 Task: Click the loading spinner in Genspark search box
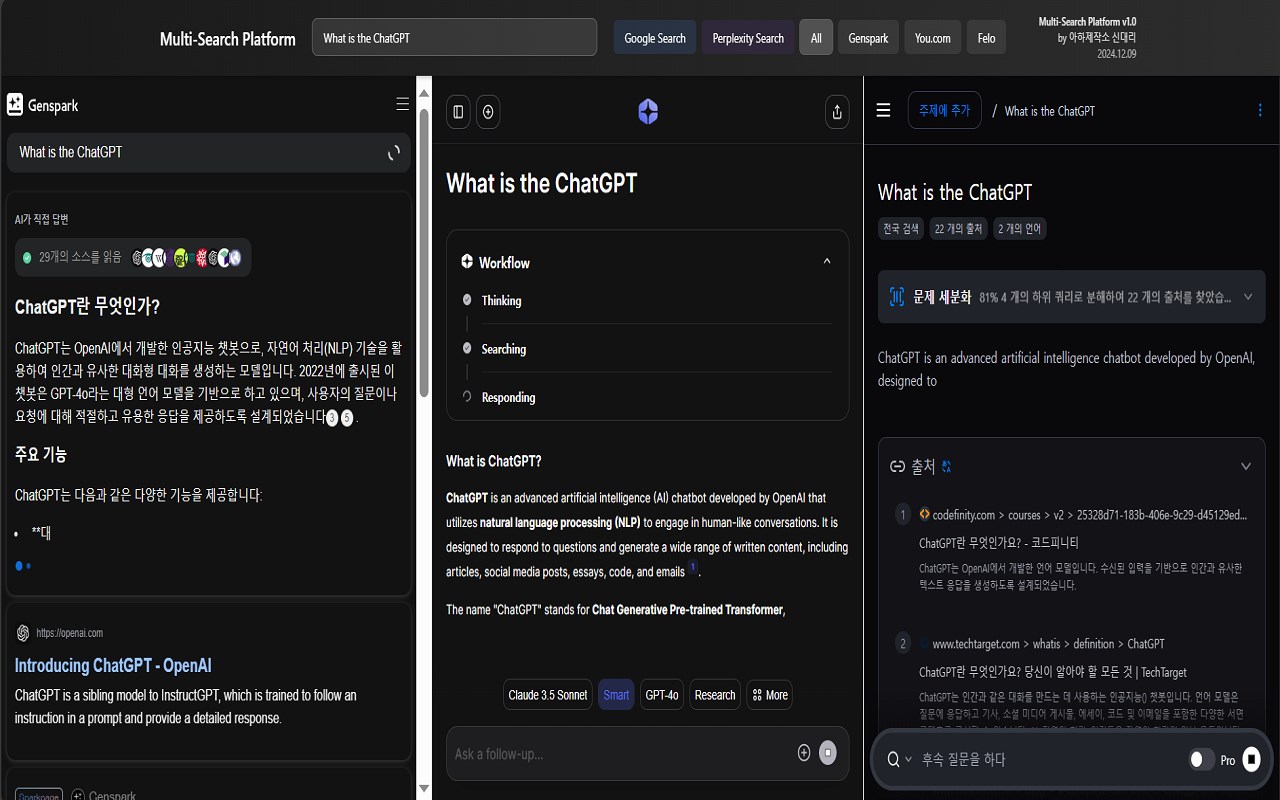(x=394, y=152)
